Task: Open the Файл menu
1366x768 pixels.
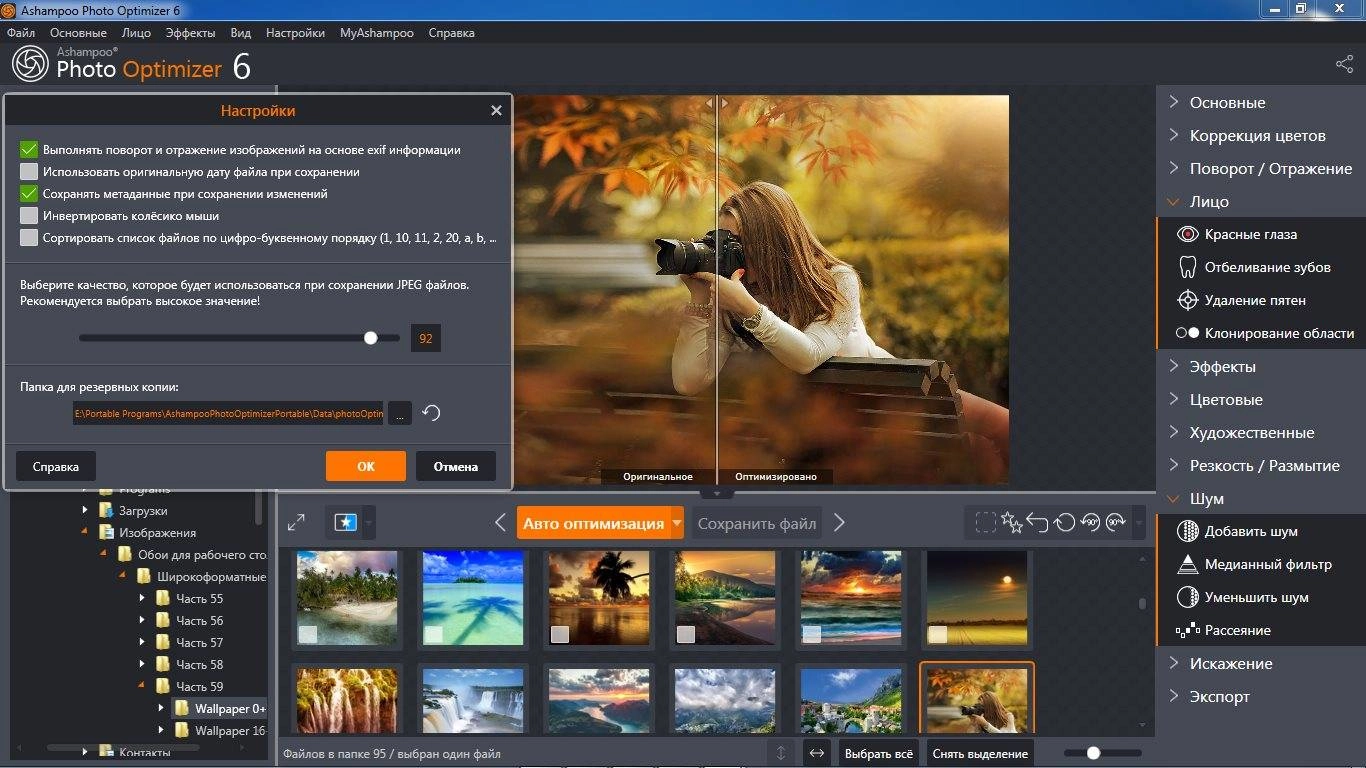Action: coord(21,33)
